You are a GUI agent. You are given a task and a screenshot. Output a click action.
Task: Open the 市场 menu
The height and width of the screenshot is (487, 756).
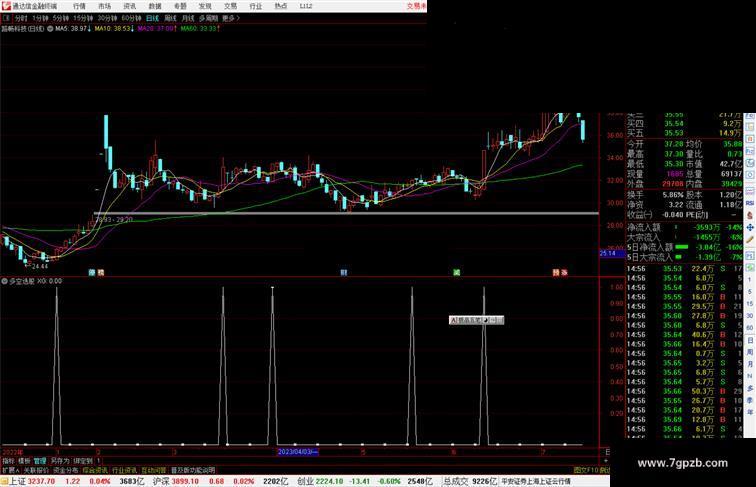coord(104,6)
